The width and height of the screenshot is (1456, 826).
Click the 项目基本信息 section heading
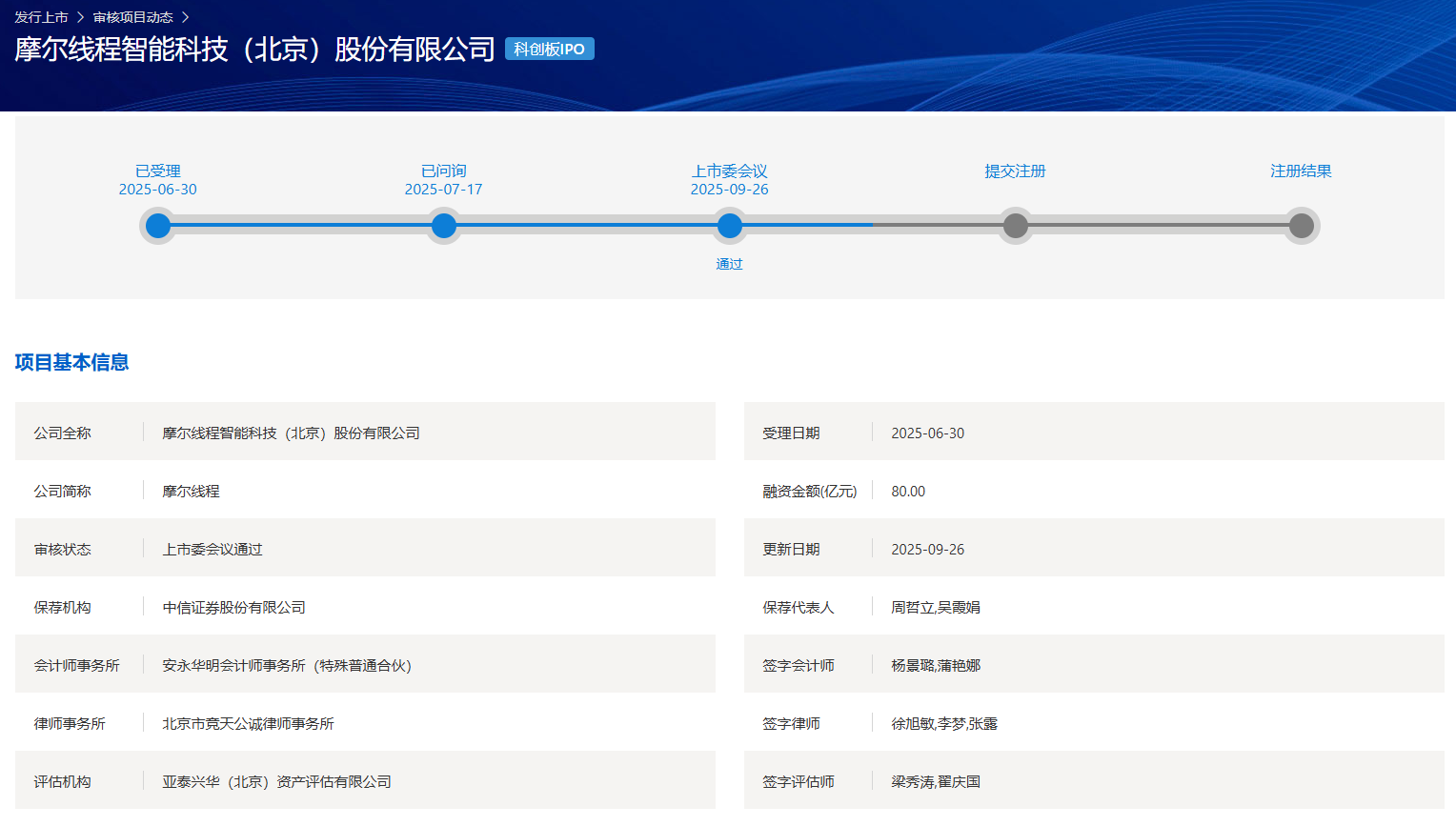tap(71, 362)
